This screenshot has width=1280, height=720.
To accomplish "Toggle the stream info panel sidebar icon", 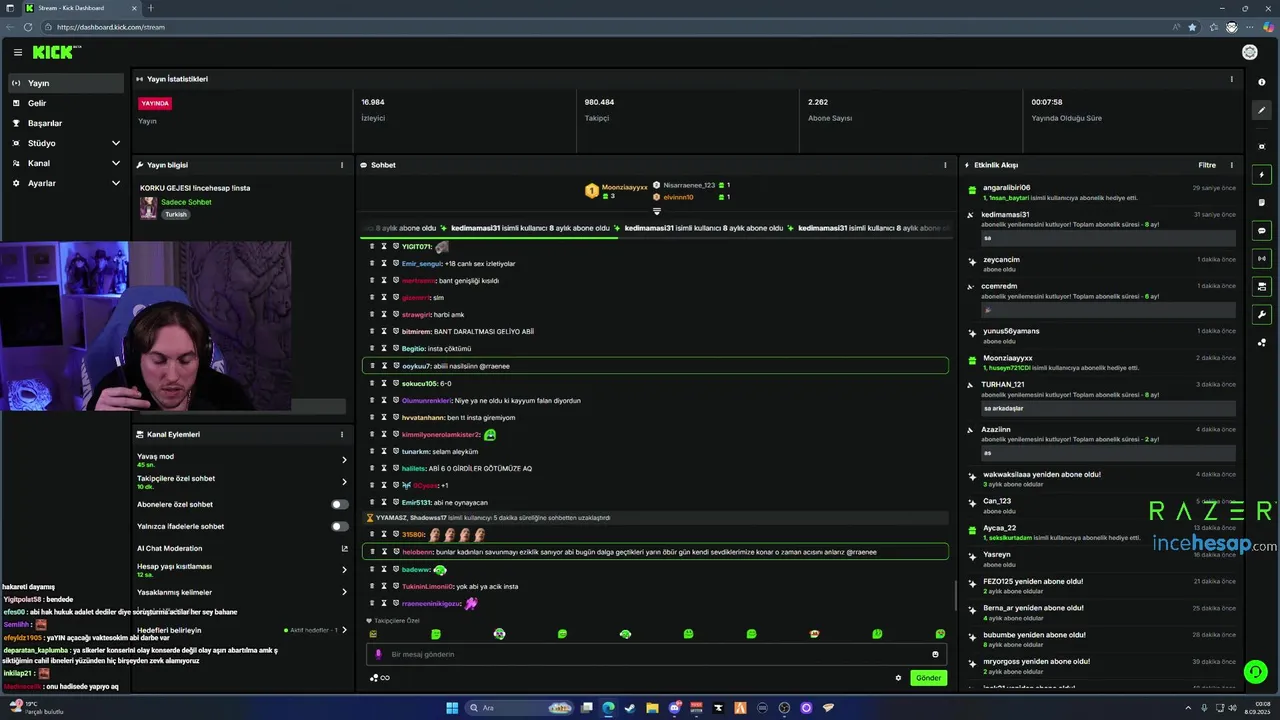I will pyautogui.click(x=1262, y=286).
